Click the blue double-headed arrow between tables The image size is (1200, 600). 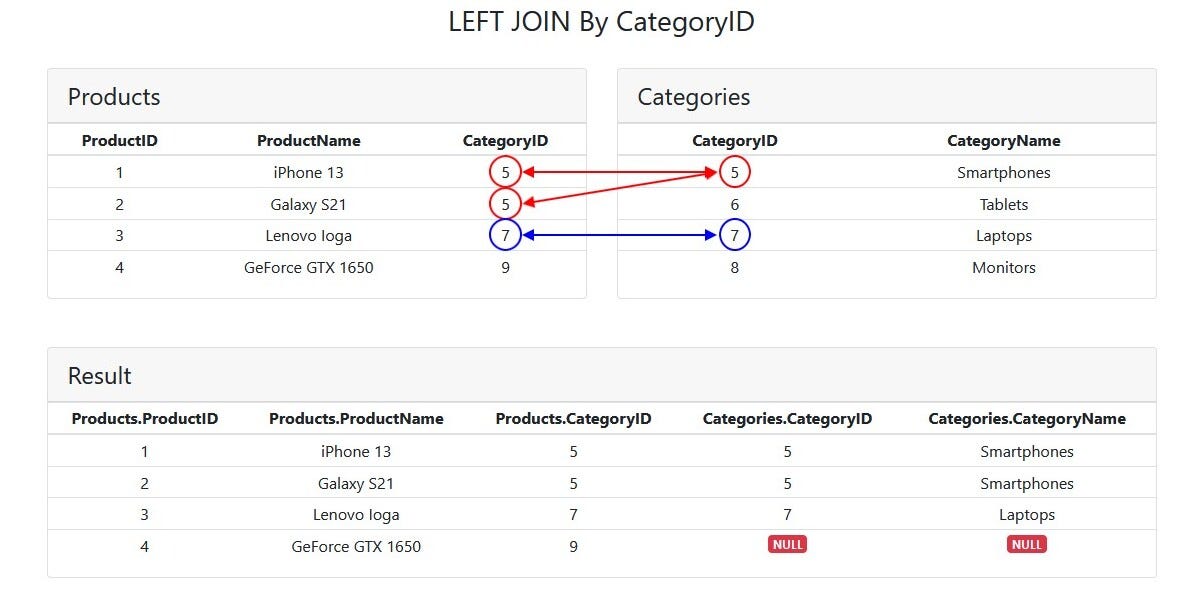pyautogui.click(x=620, y=235)
